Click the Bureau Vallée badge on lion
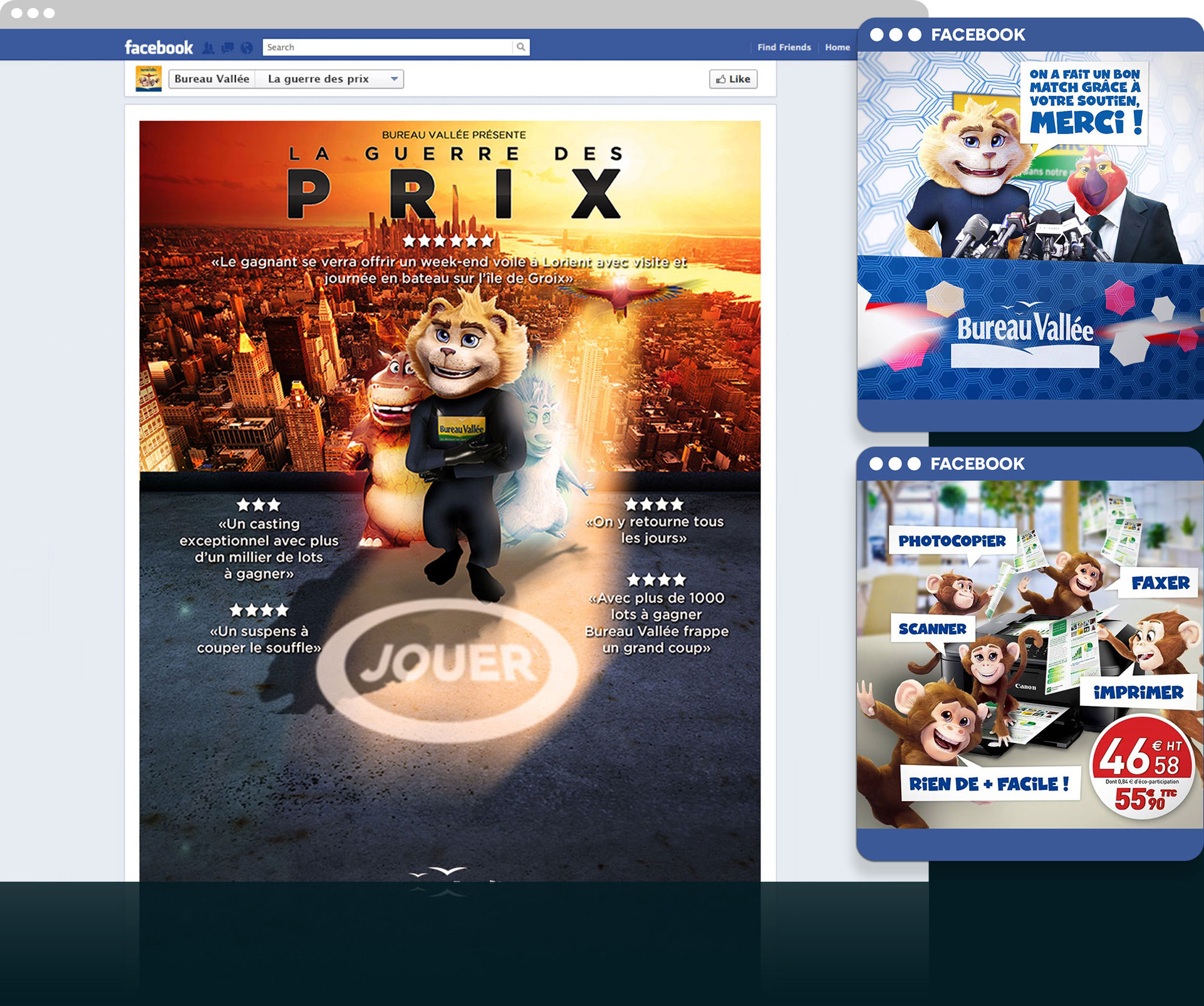The height and width of the screenshot is (1006, 1204). point(461,428)
